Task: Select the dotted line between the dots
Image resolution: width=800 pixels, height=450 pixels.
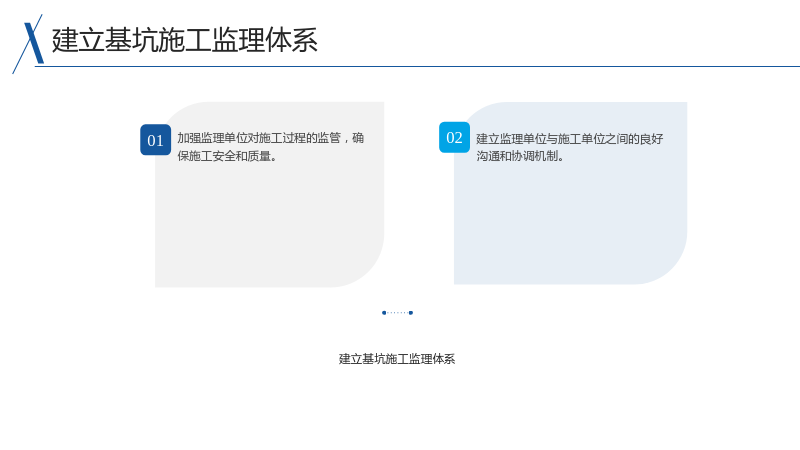Action: 397,313
